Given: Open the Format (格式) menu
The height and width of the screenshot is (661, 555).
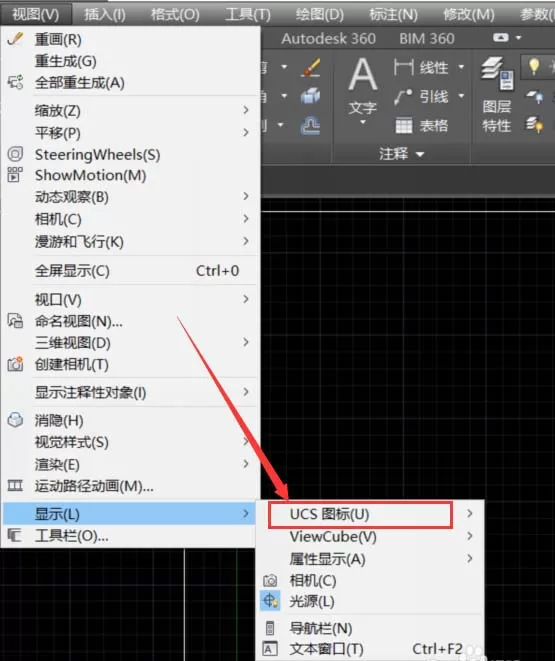Looking at the screenshot, I should click(175, 14).
